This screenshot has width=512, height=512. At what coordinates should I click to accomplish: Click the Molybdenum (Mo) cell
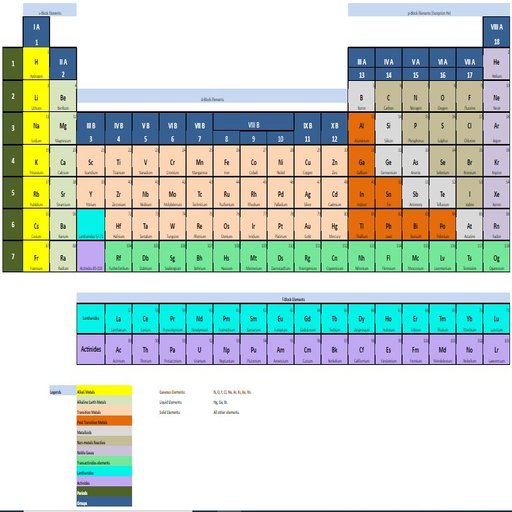[172, 192]
